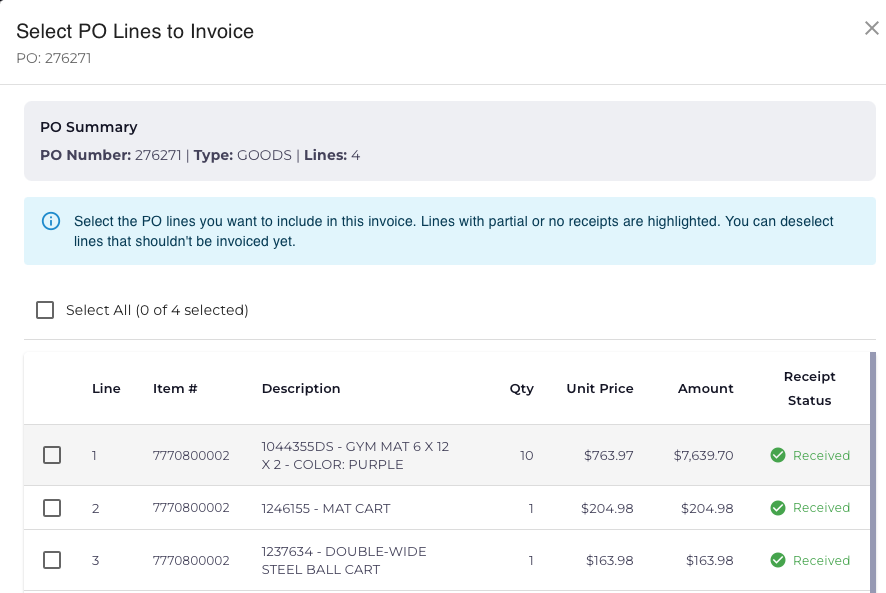
Task: Enable checkbox for Double-Wide Steel Ball Cart
Action: 52,560
